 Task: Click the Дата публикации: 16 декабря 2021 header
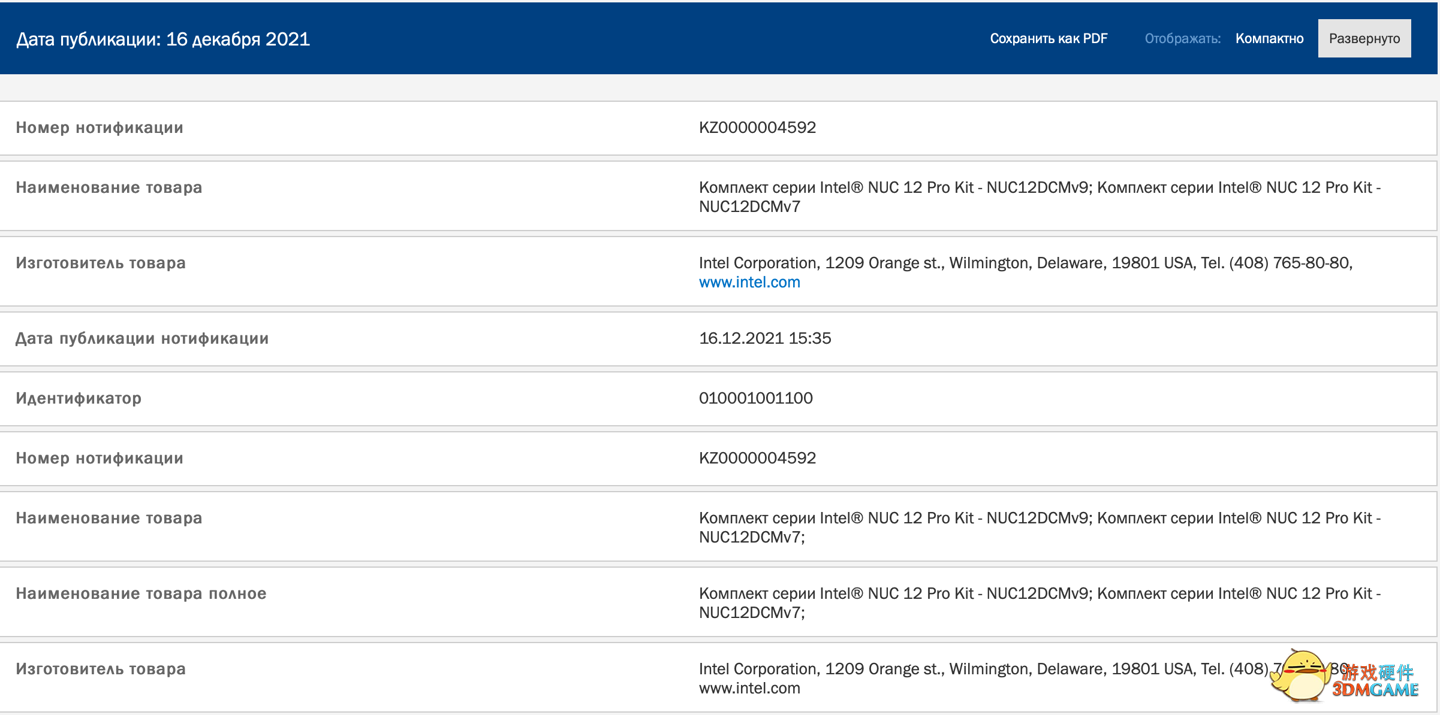pyautogui.click(x=163, y=39)
